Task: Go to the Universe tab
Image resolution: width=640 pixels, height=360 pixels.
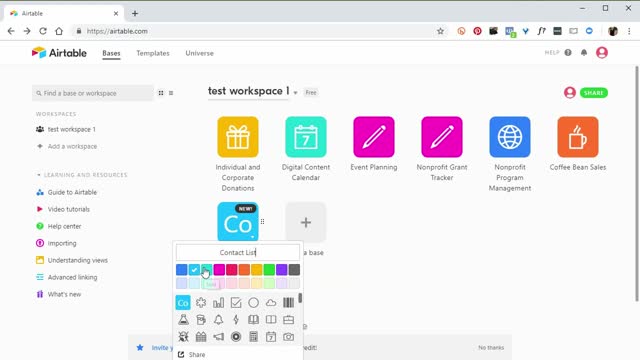Action: pyautogui.click(x=199, y=53)
